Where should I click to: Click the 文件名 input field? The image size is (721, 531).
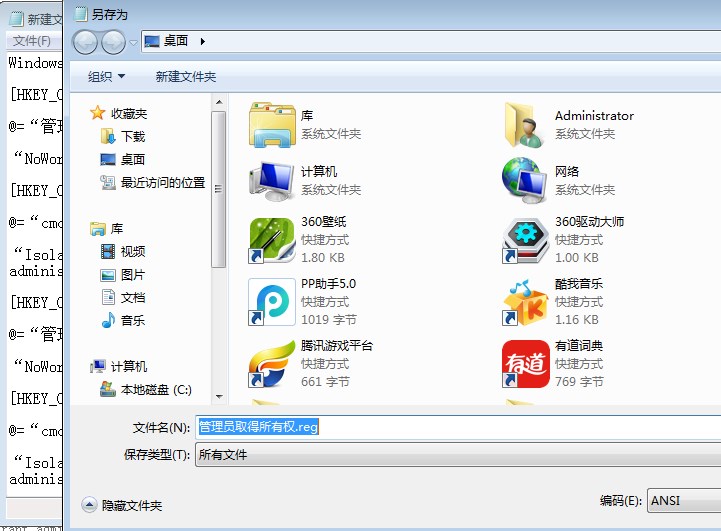458,427
